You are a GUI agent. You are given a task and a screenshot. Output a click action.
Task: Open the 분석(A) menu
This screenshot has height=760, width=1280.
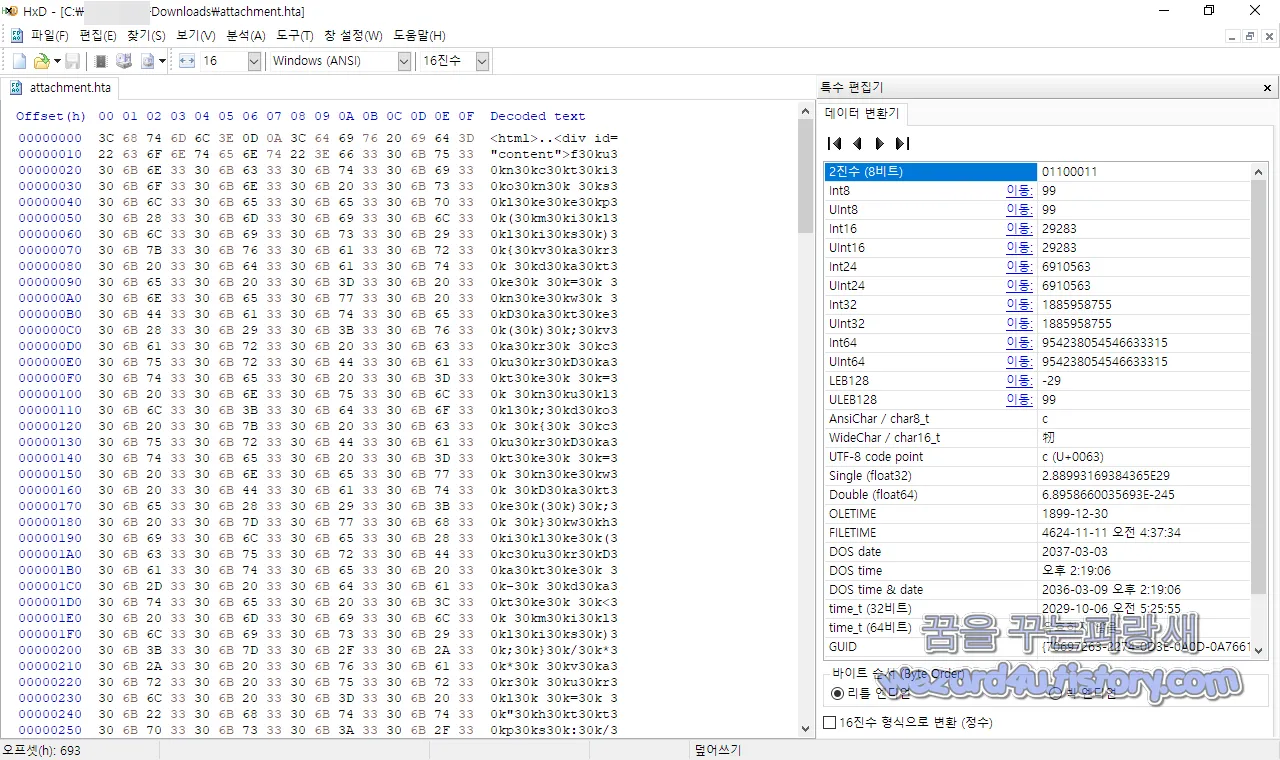coord(246,35)
